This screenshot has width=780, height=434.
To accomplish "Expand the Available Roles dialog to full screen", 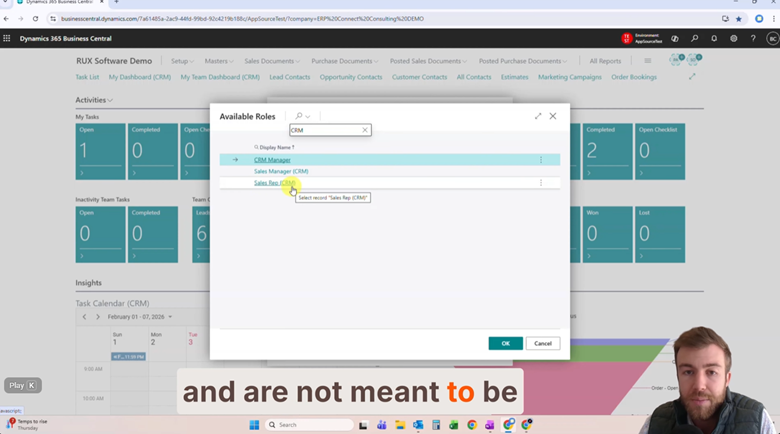I will (x=538, y=116).
